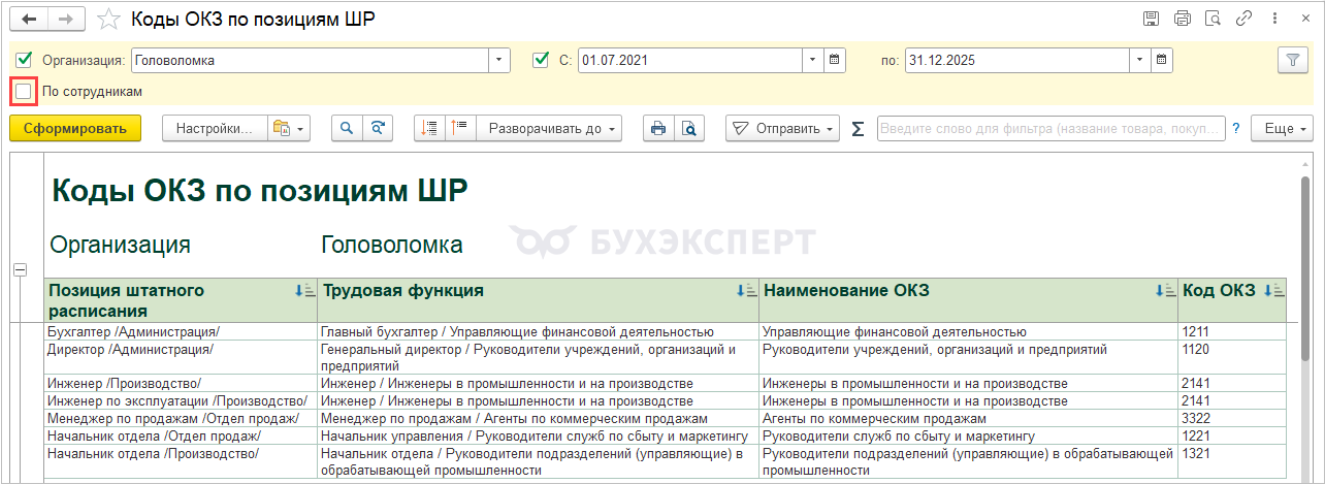Click Агенты по коммерческим продажам in Наименование ОКЗ

(x=969, y=418)
